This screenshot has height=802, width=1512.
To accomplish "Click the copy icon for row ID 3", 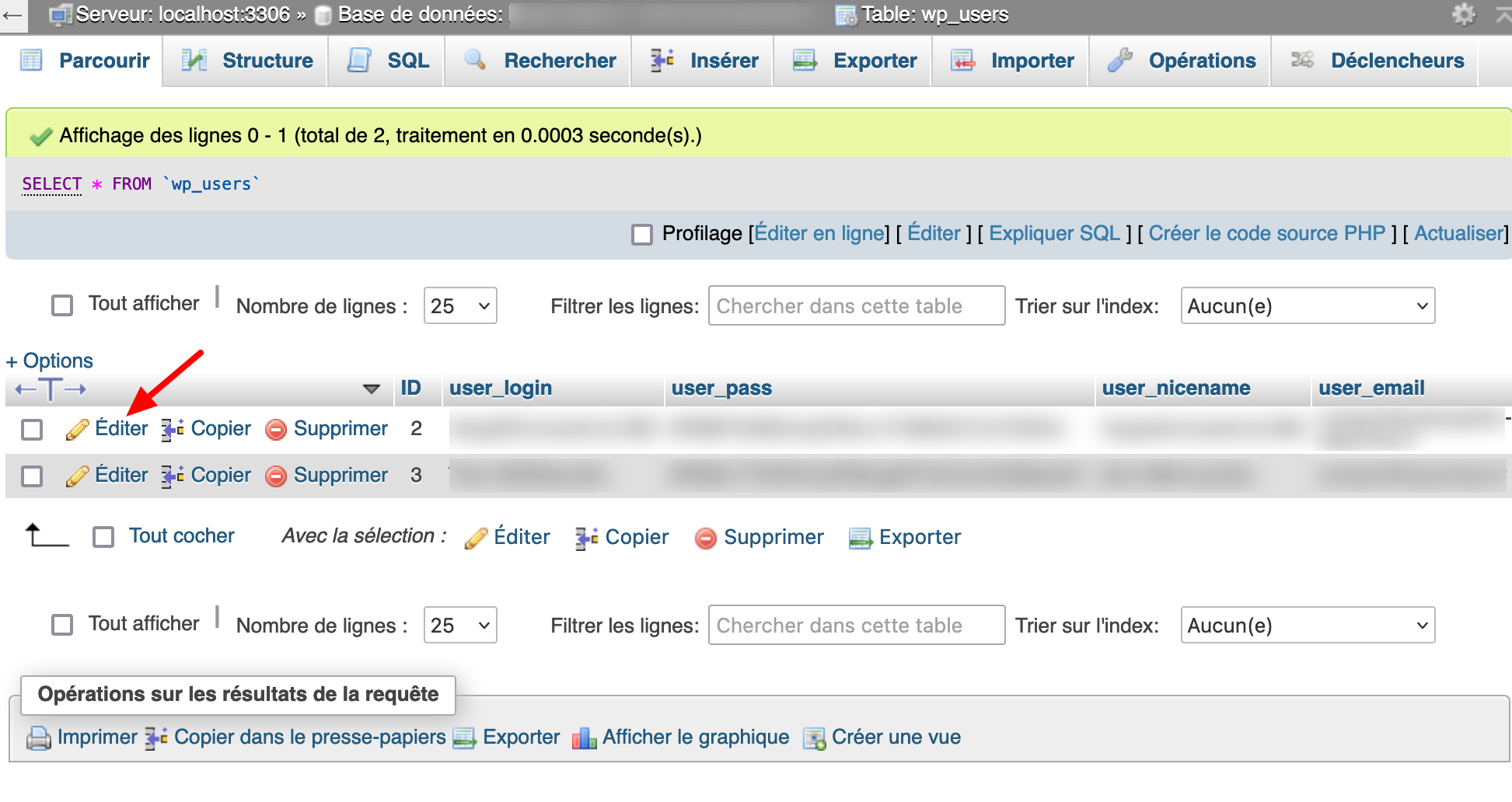I will click(x=173, y=476).
